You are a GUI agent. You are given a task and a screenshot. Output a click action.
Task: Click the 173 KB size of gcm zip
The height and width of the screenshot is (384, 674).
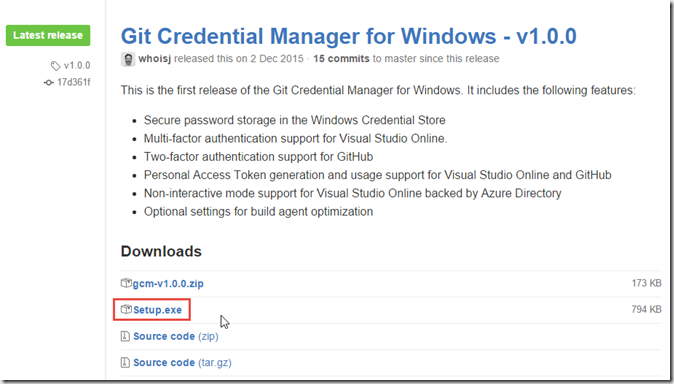tap(646, 283)
